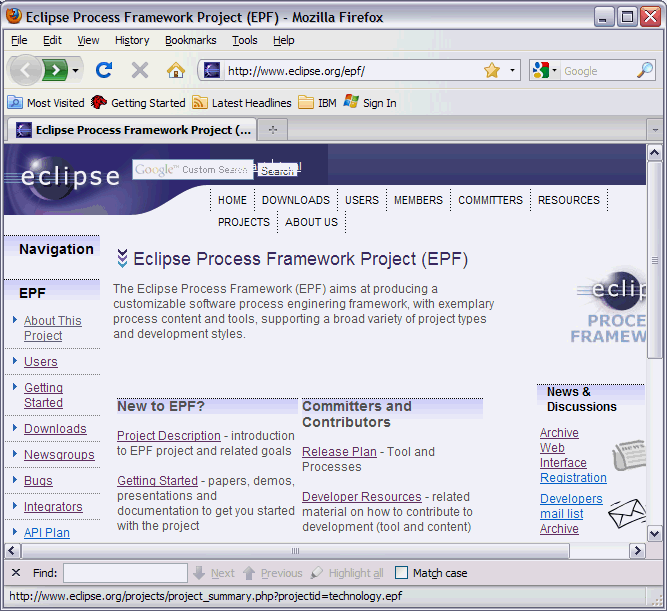Enable the Match case checkbox
Viewport: 667px width, 611px height.
pyautogui.click(x=401, y=573)
